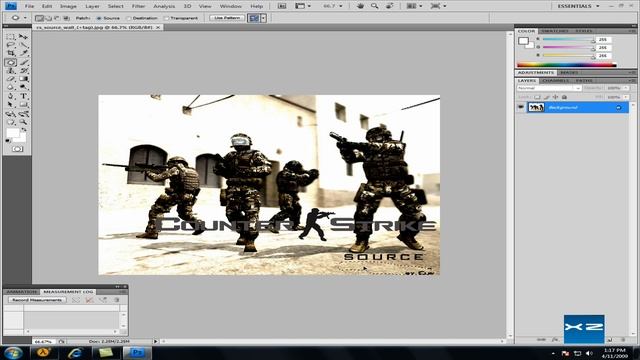The width and height of the screenshot is (640, 360).
Task: Select the Patch tool in the toolbox
Action: [11, 62]
